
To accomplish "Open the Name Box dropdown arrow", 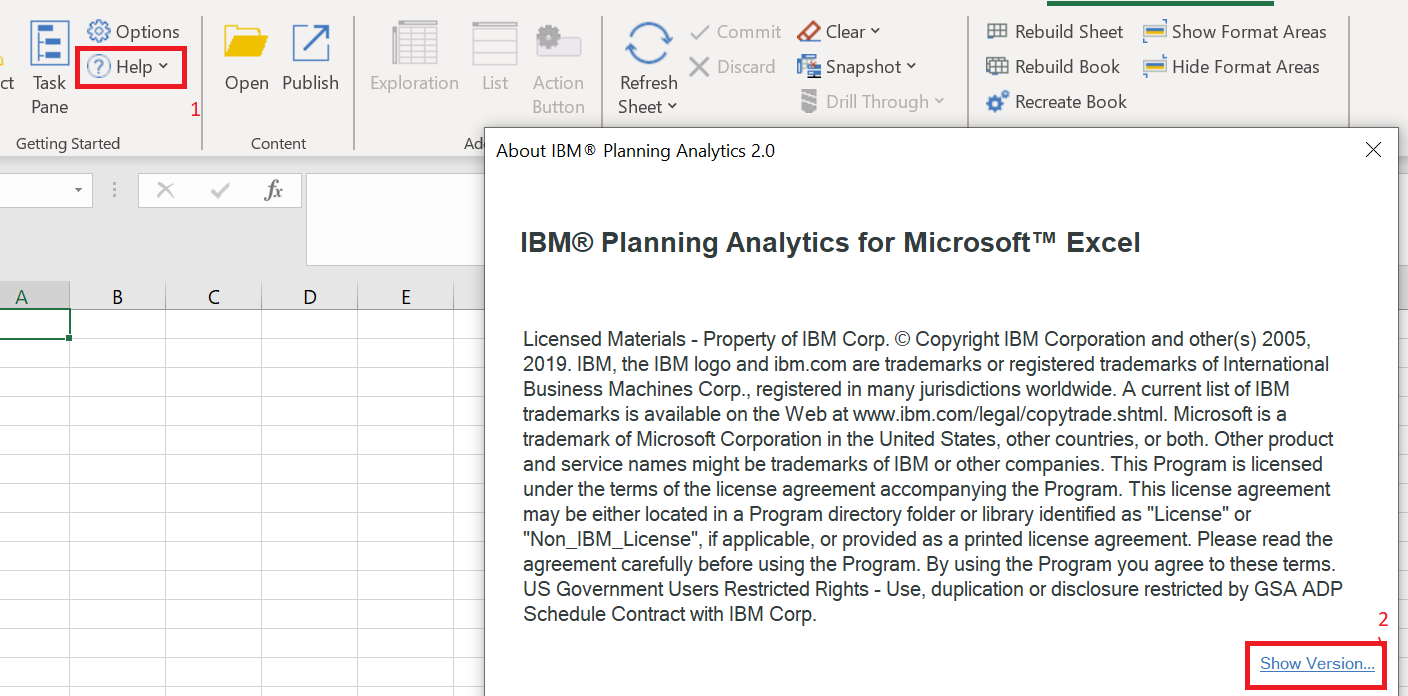I will [78, 190].
